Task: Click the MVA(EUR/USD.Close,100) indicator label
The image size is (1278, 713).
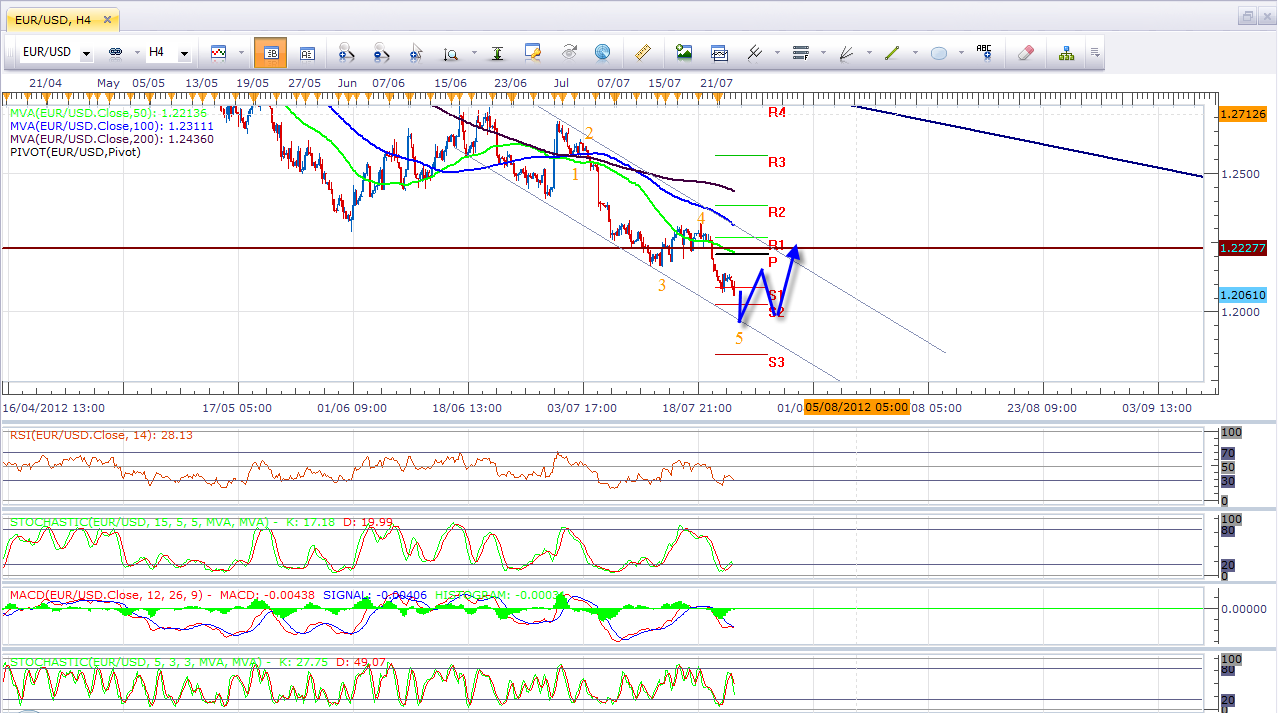Action: click(x=111, y=126)
